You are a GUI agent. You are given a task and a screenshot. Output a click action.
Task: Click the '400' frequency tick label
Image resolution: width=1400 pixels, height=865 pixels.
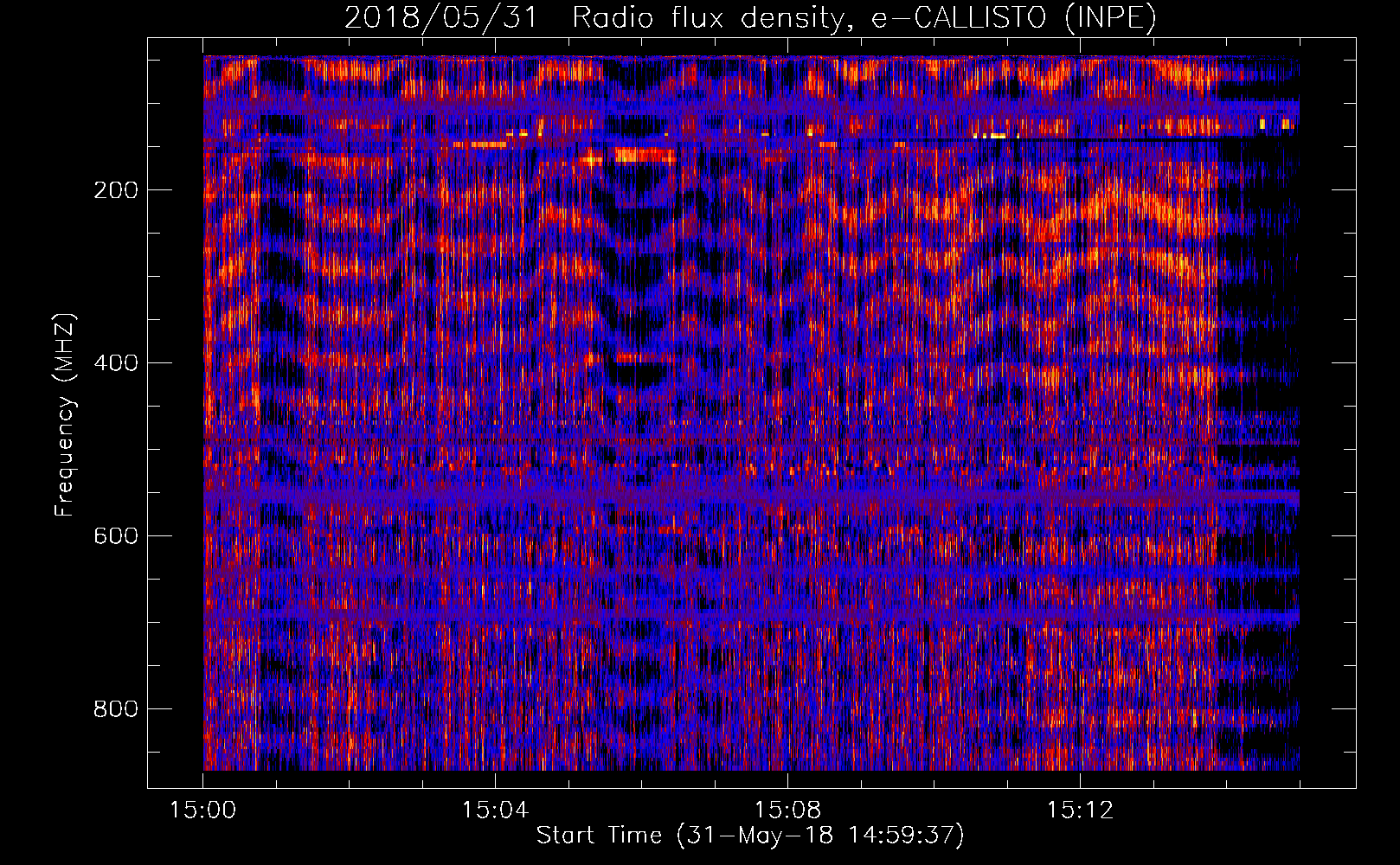tap(116, 363)
